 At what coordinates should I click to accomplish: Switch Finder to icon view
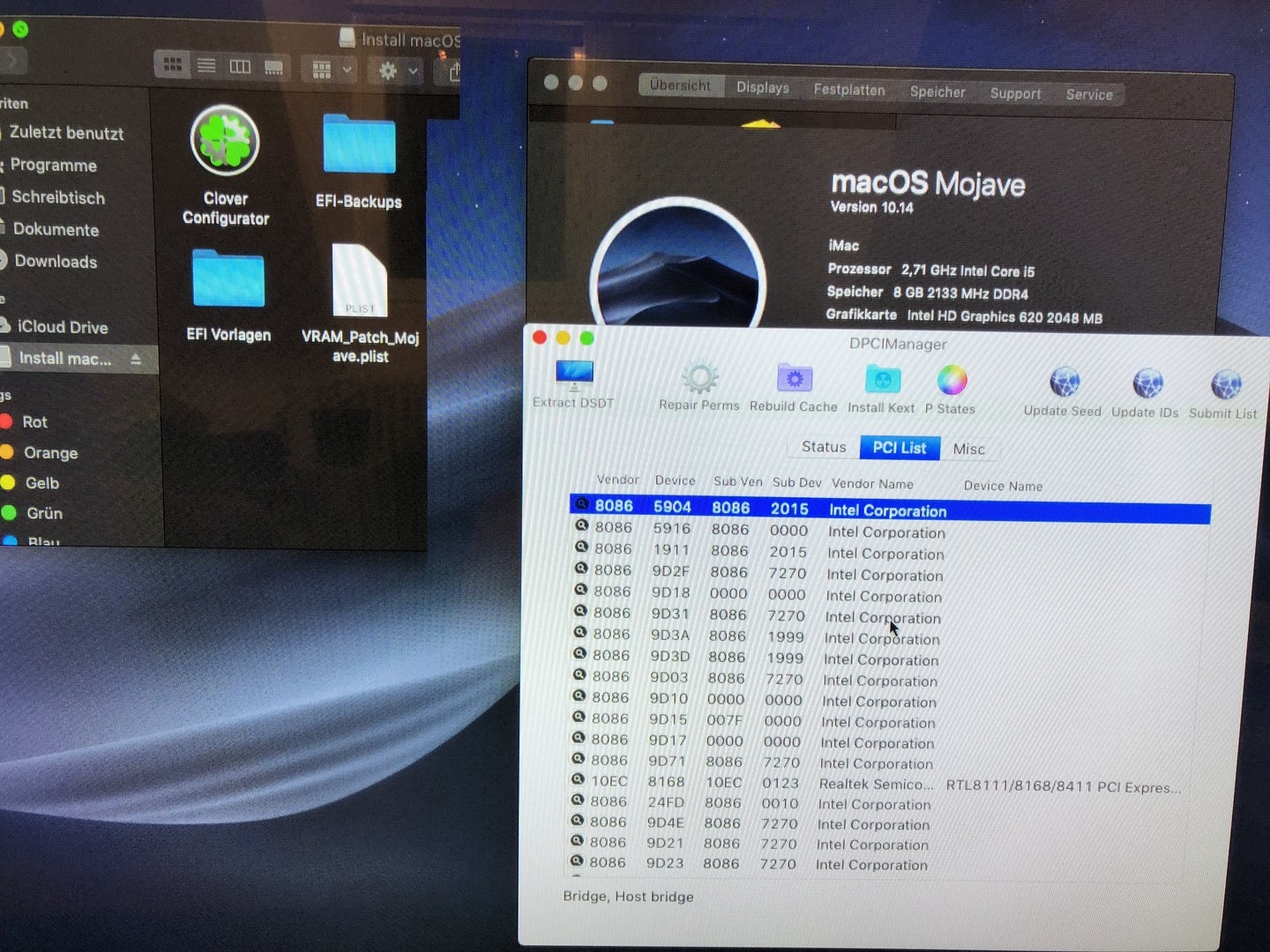coord(173,65)
